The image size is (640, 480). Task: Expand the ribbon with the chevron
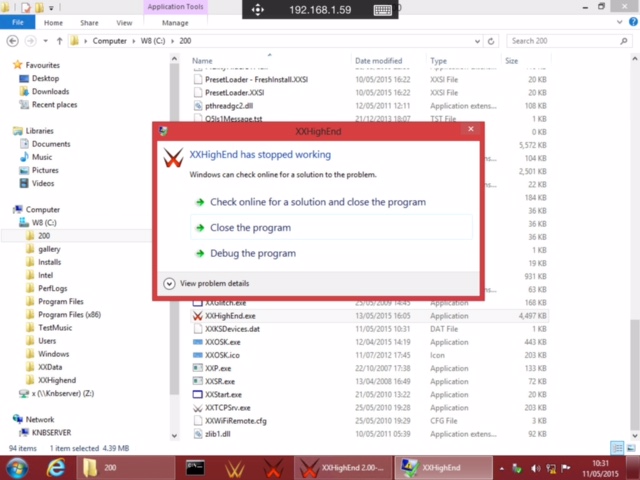620,22
